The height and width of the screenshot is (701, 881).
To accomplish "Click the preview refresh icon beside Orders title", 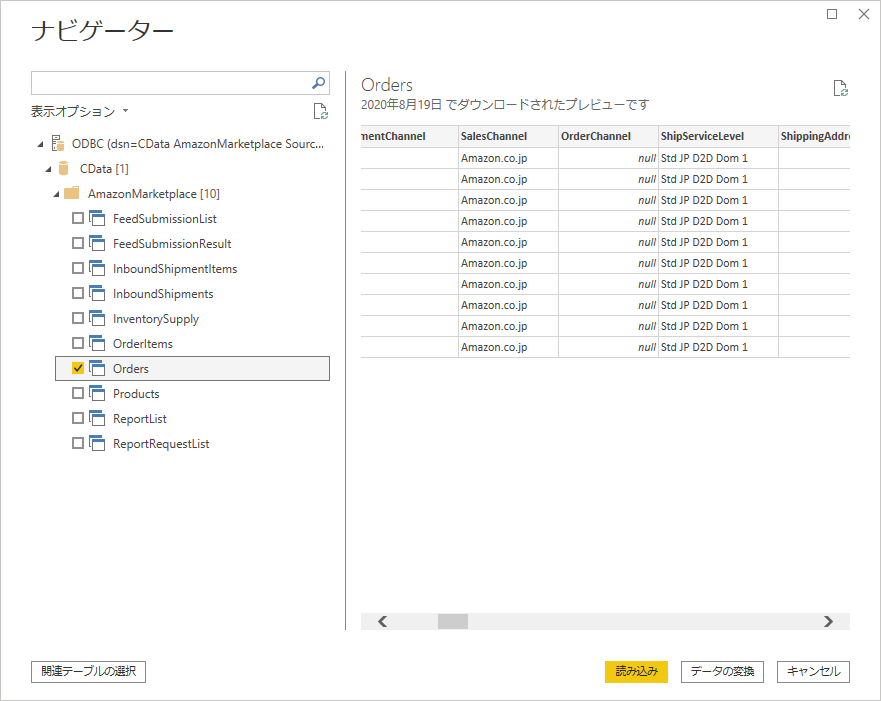I will pyautogui.click(x=841, y=88).
